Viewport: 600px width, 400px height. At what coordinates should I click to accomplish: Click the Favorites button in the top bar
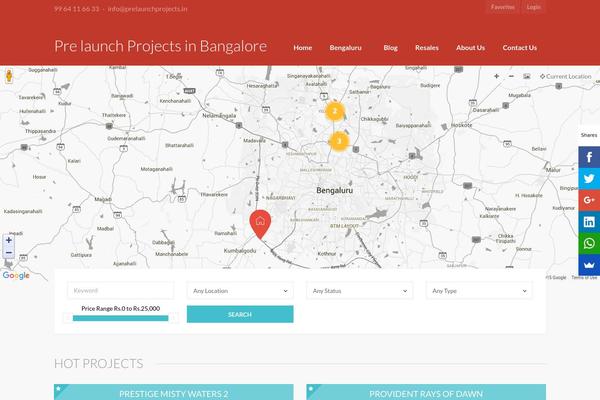(x=502, y=7)
